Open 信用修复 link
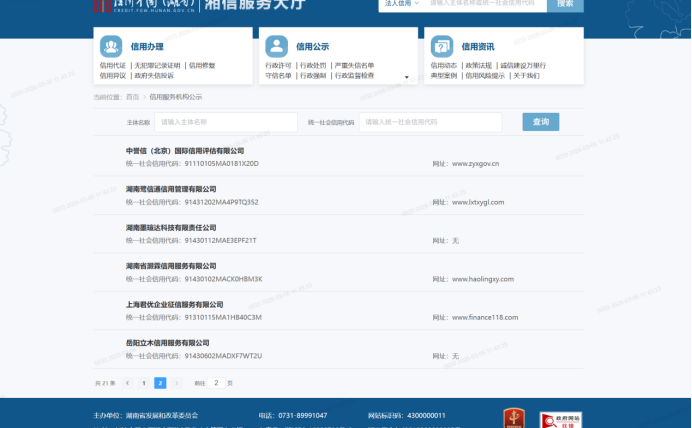692x428 pixels. click(202, 65)
